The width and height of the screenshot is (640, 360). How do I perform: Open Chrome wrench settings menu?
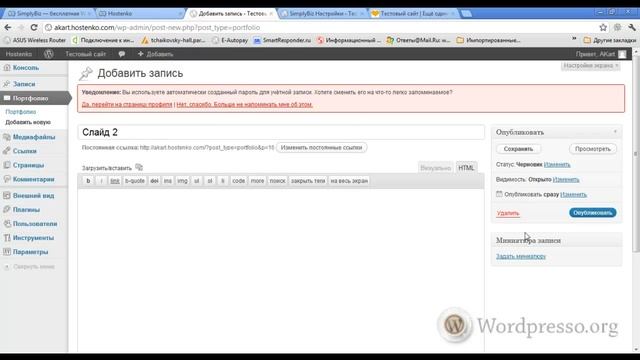coord(632,27)
